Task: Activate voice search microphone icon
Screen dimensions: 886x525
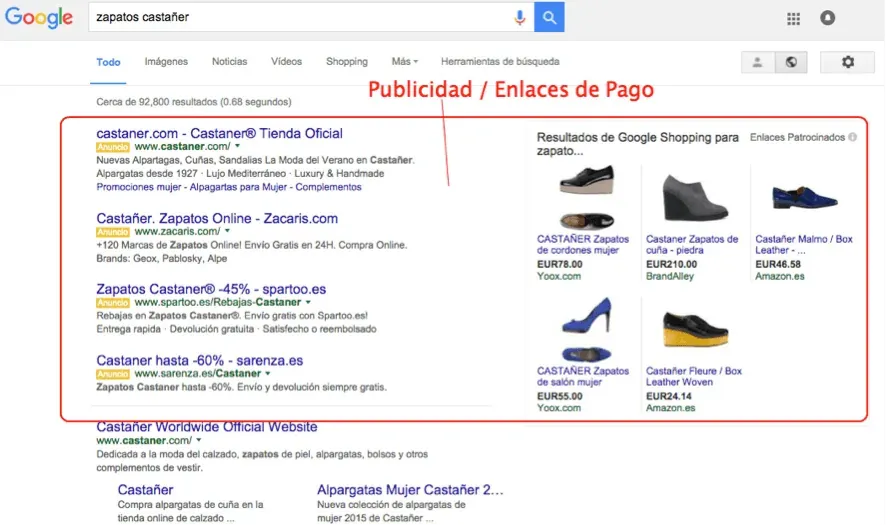Action: click(519, 18)
